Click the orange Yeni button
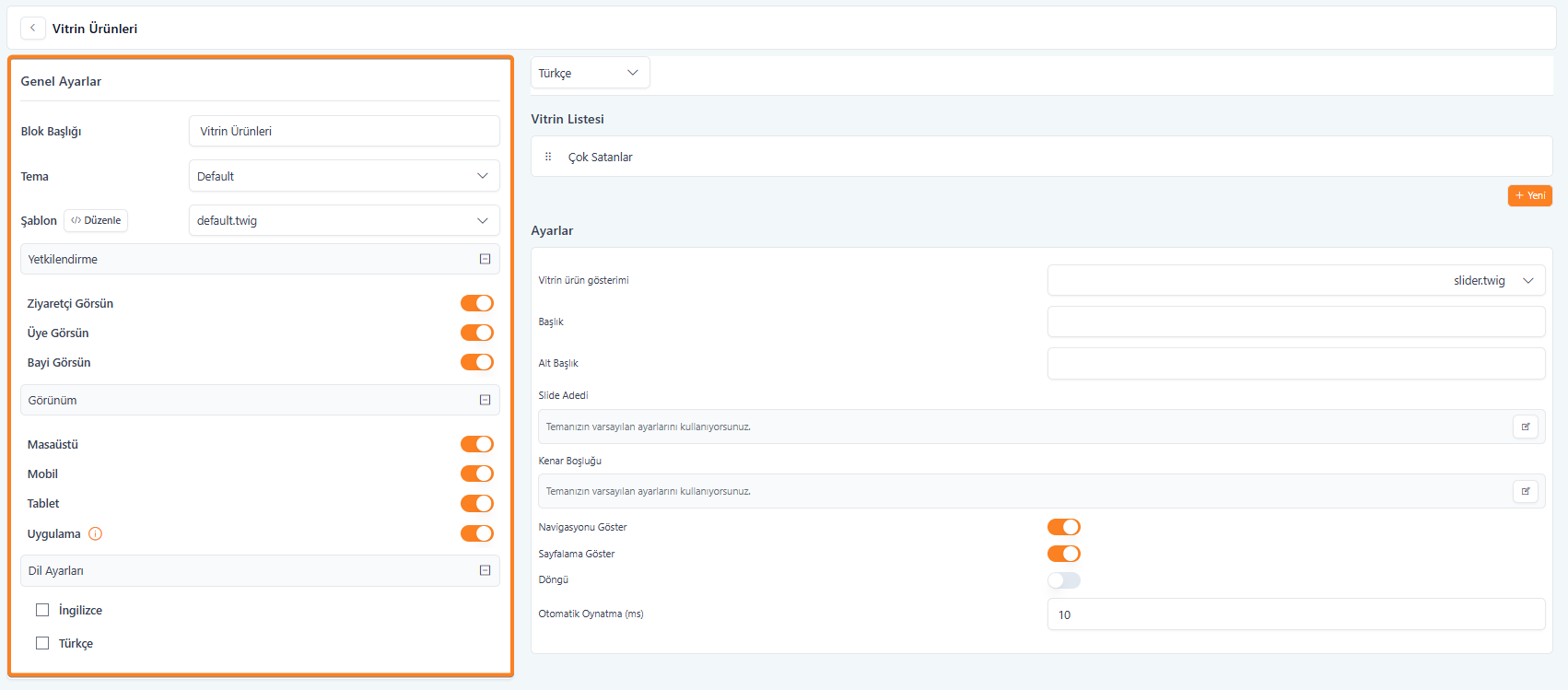This screenshot has height=690, width=1568. (1530, 195)
